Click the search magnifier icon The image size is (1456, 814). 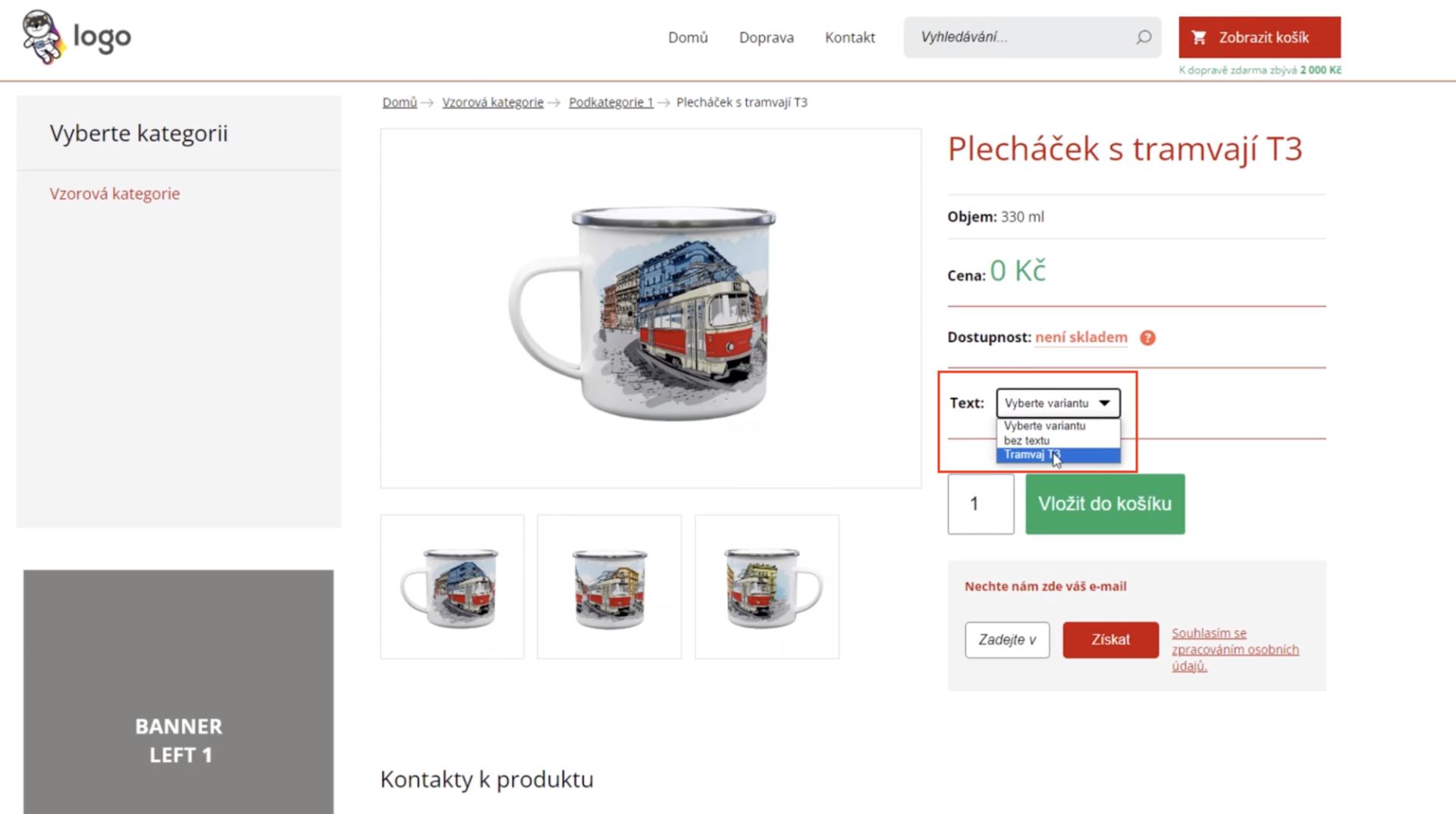point(1144,37)
